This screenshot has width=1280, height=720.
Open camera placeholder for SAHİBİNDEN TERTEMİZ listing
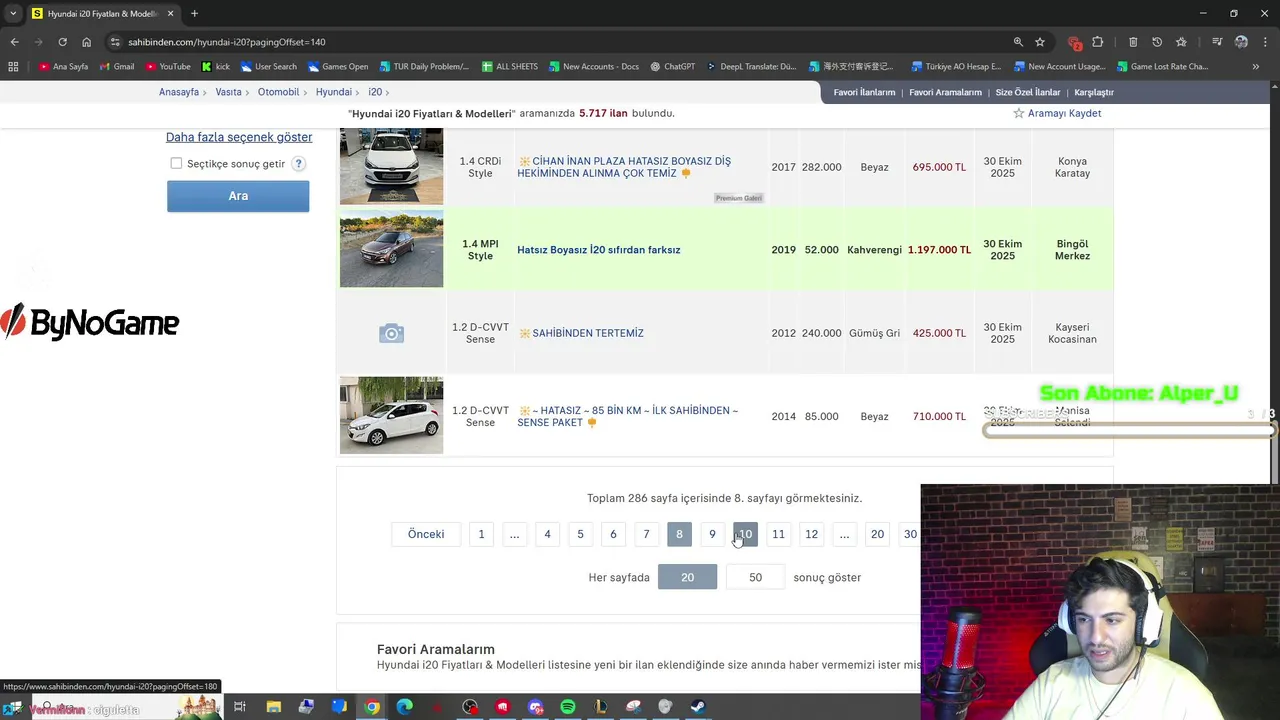(391, 333)
